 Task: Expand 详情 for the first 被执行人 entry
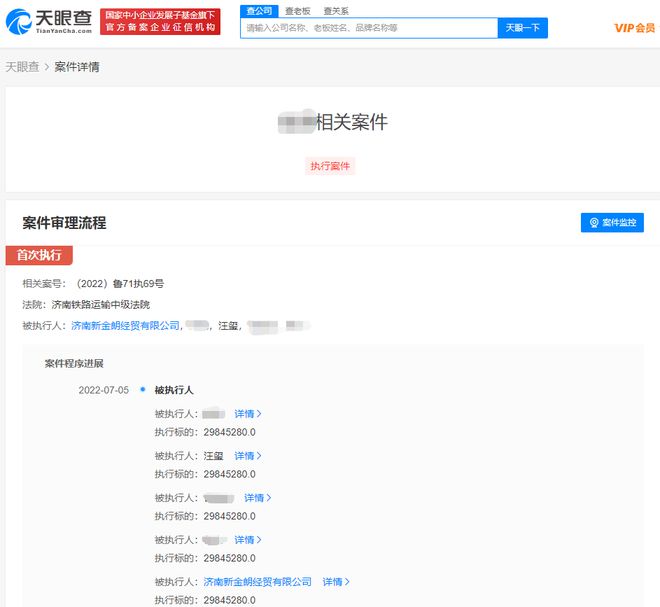pyautogui.click(x=248, y=414)
